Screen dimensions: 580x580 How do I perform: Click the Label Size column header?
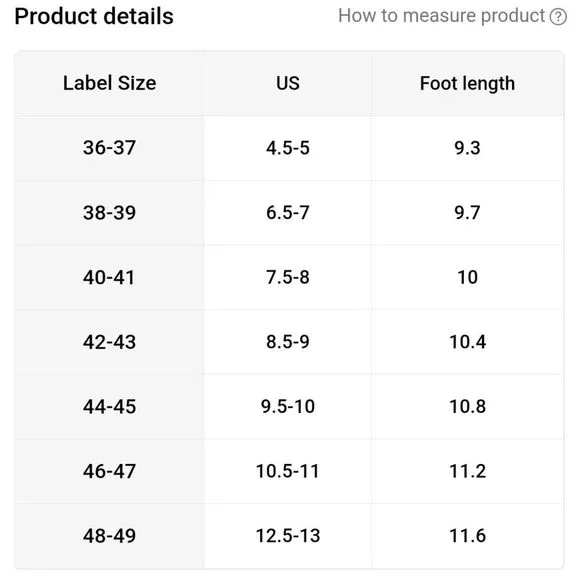pyautogui.click(x=109, y=83)
